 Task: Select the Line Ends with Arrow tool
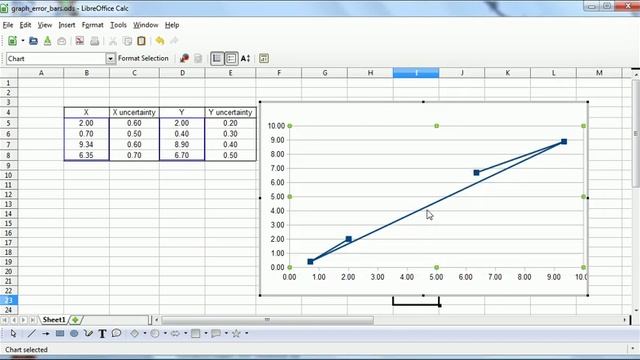[46, 333]
